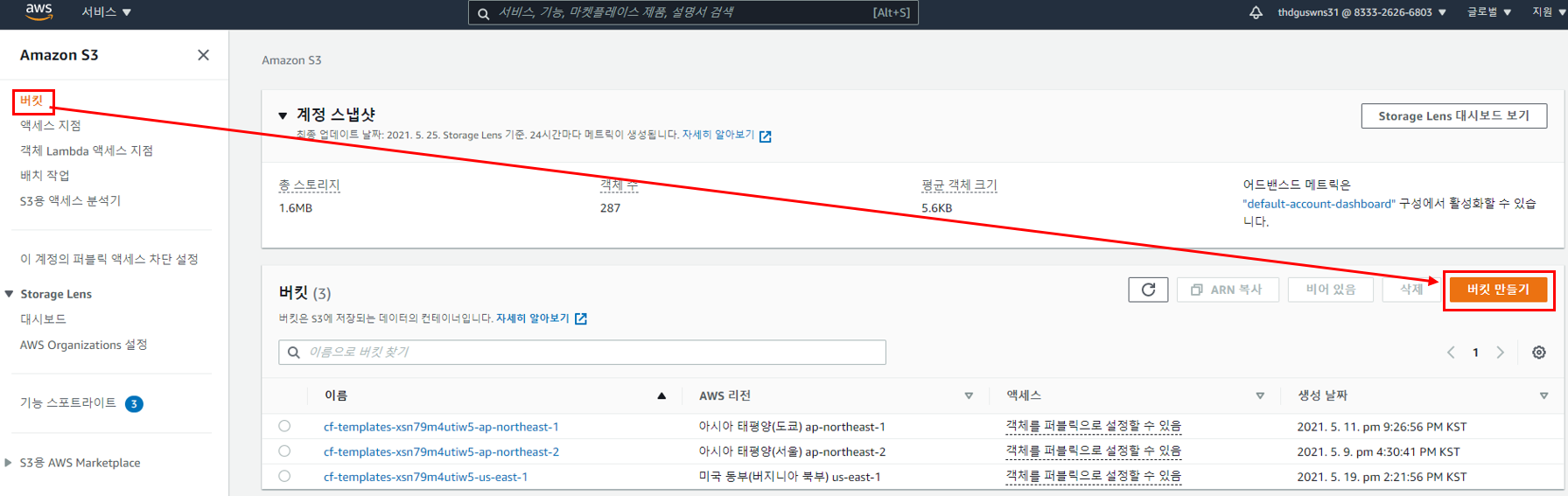Open cf-templates-xsn79m4utiw5-ap-northeast-2 bucket link
The width and height of the screenshot is (1568, 496).
tap(441, 452)
